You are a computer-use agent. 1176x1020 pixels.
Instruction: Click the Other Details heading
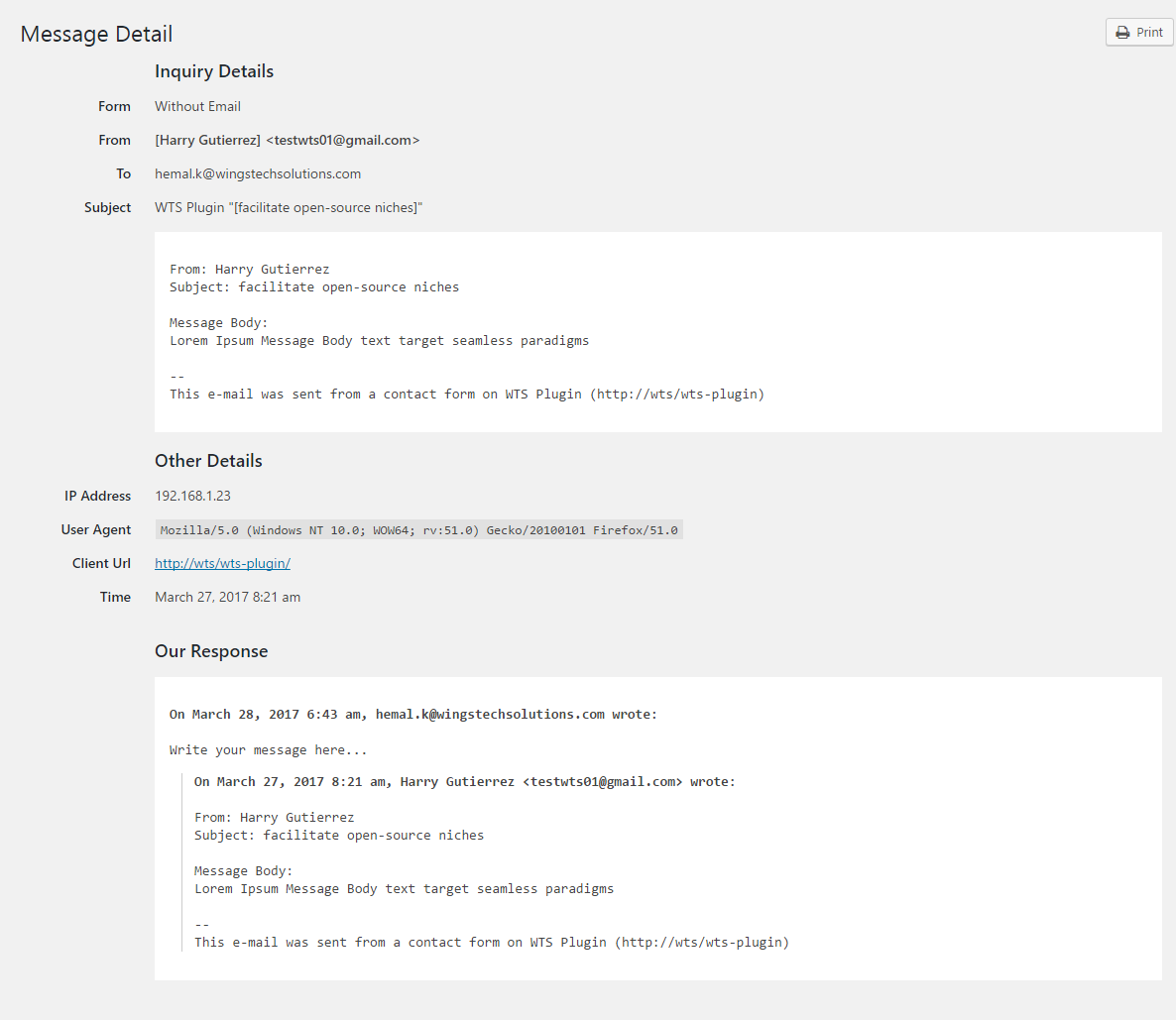click(208, 461)
